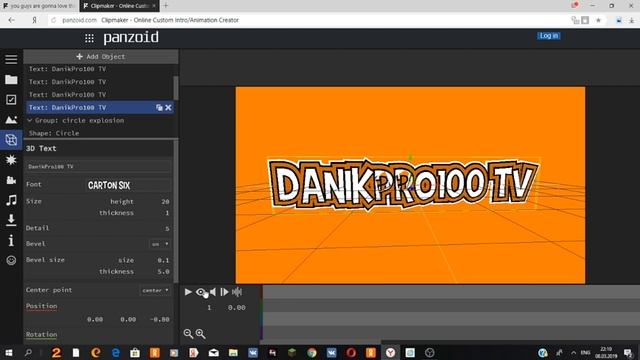Collapse the Group: circle explosion row
The width and height of the screenshot is (640, 360).
pos(29,120)
